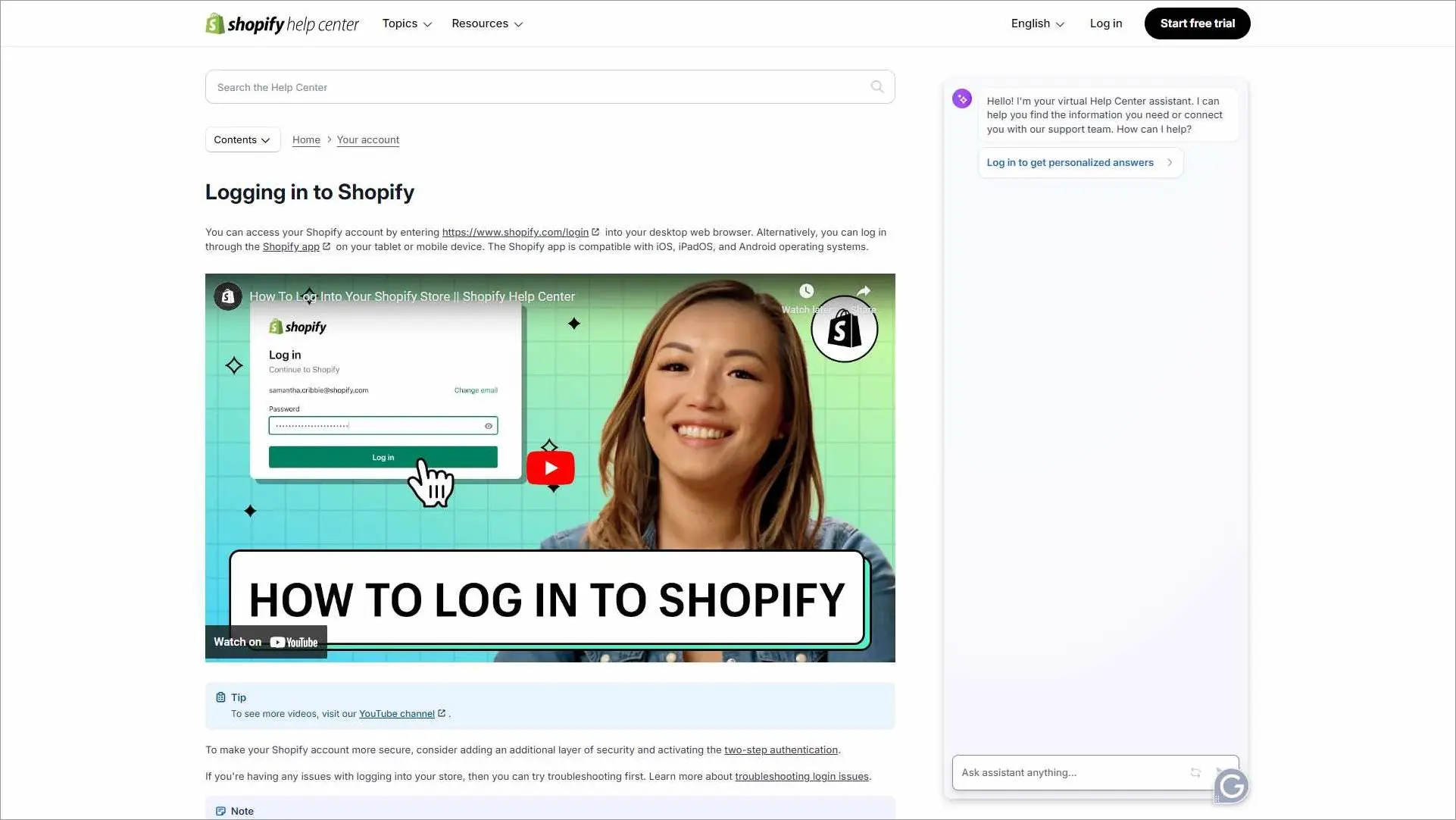Click the search magnifier icon
Image resolution: width=1456 pixels, height=820 pixels.
[x=877, y=87]
